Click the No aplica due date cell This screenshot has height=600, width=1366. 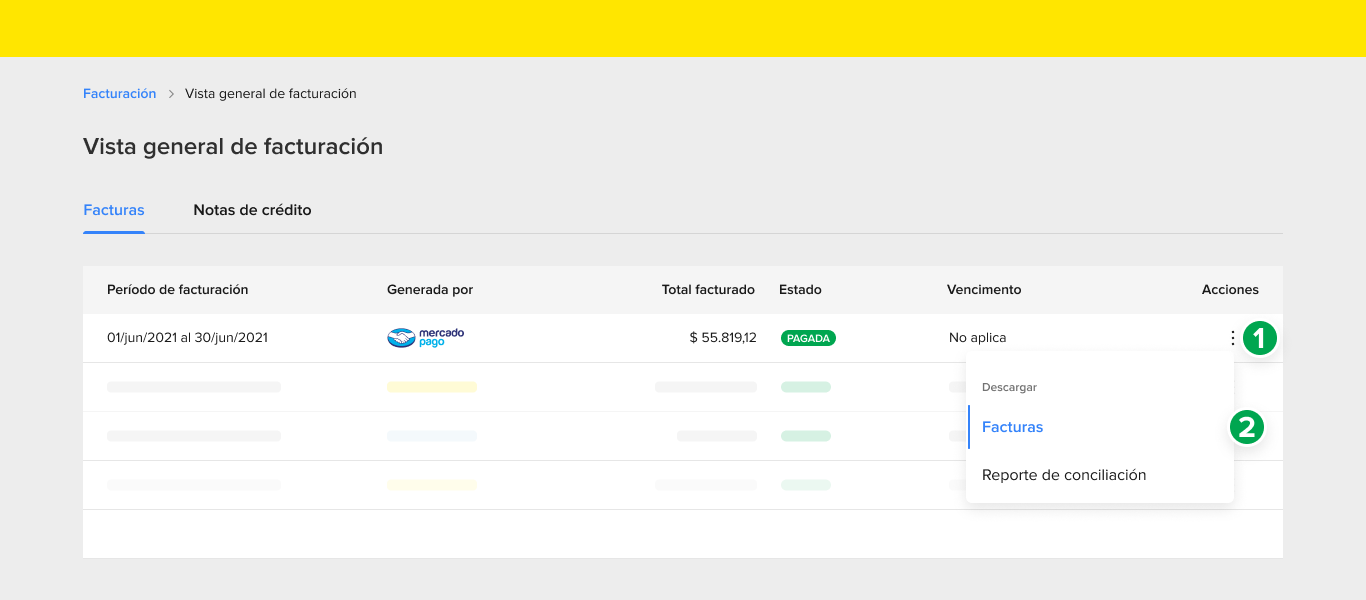tap(978, 338)
